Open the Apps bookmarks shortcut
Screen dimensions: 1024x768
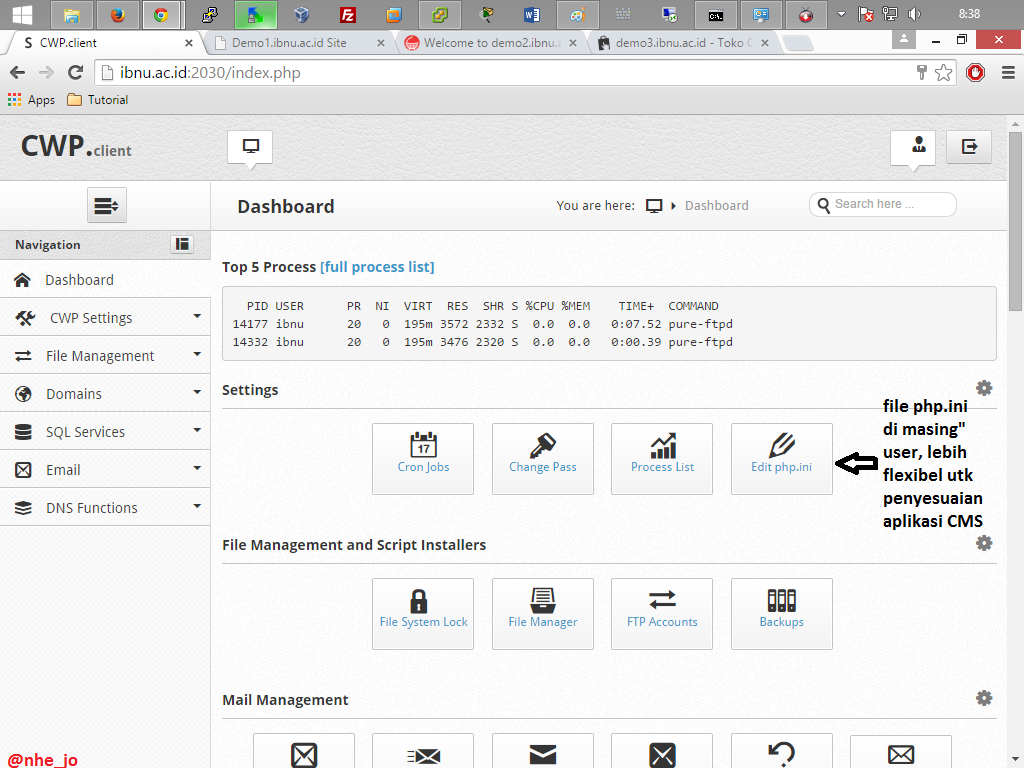[31, 100]
